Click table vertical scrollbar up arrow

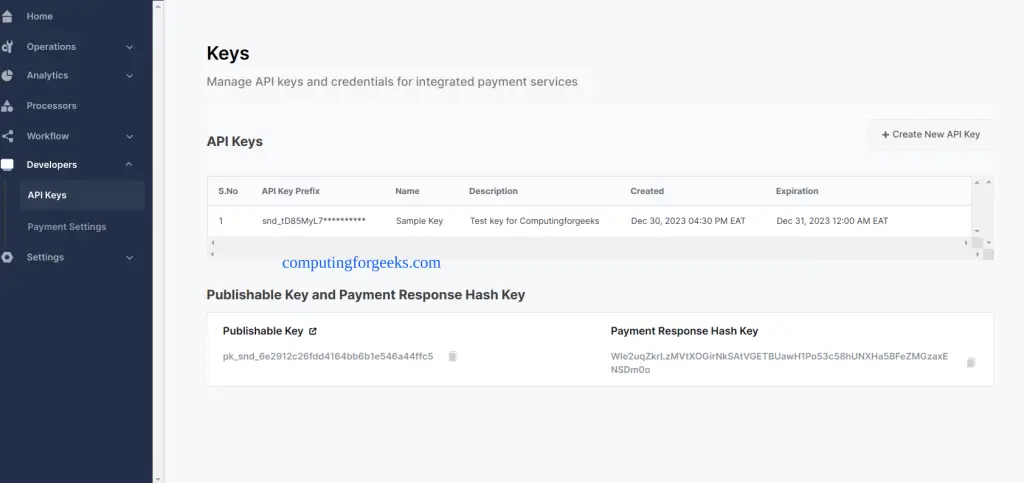[978, 182]
